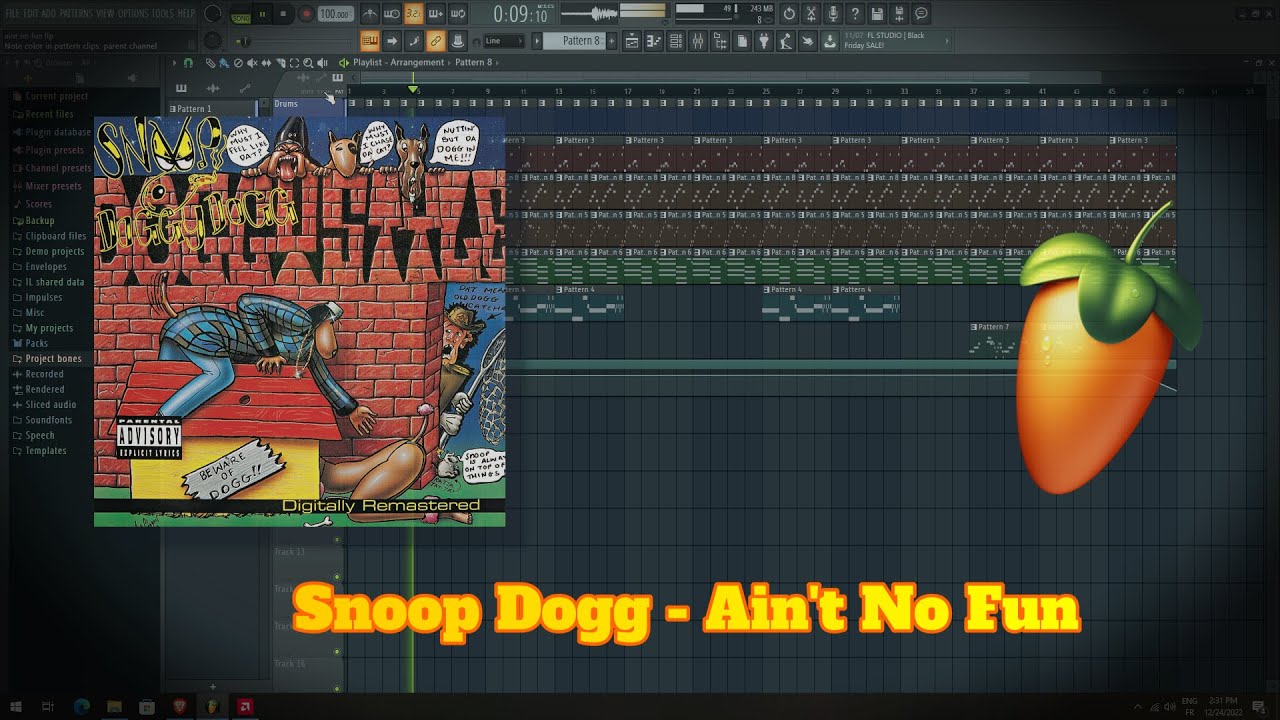Open the PATTERNS menu
Image resolution: width=1280 pixels, height=720 pixels.
pyautogui.click(x=77, y=13)
